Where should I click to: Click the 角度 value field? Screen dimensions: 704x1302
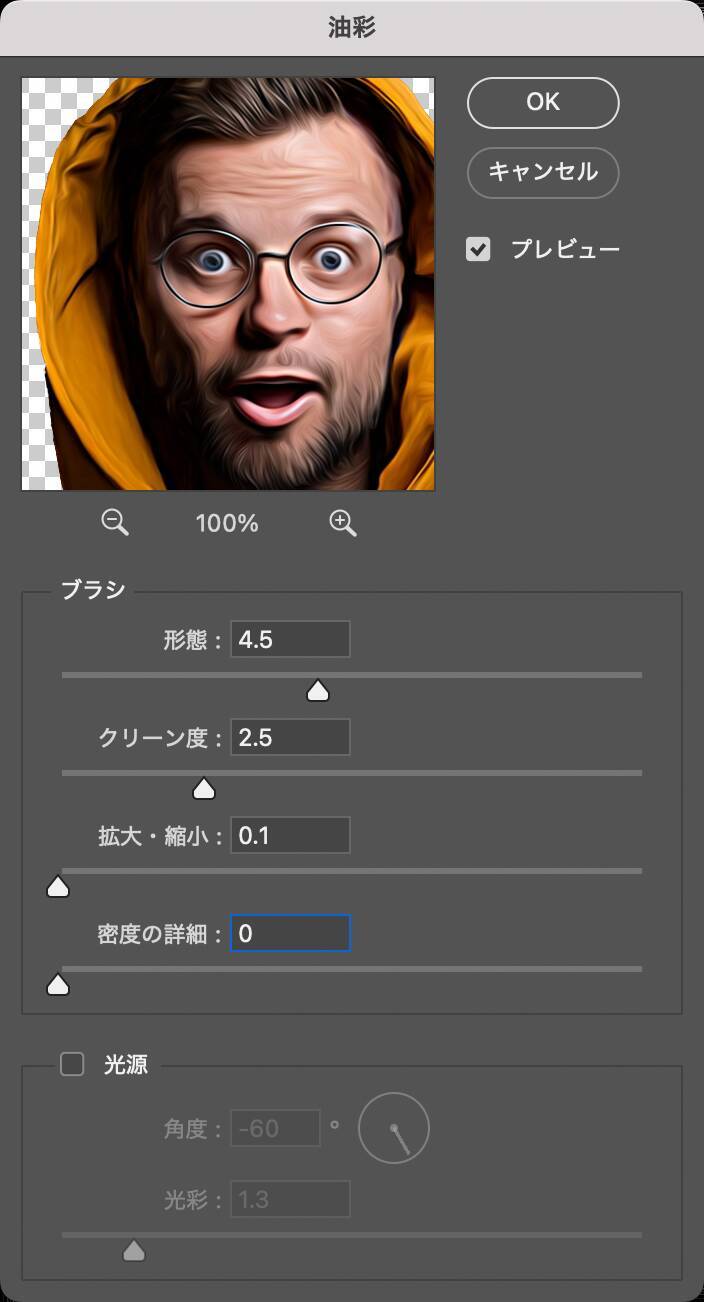coord(275,1128)
